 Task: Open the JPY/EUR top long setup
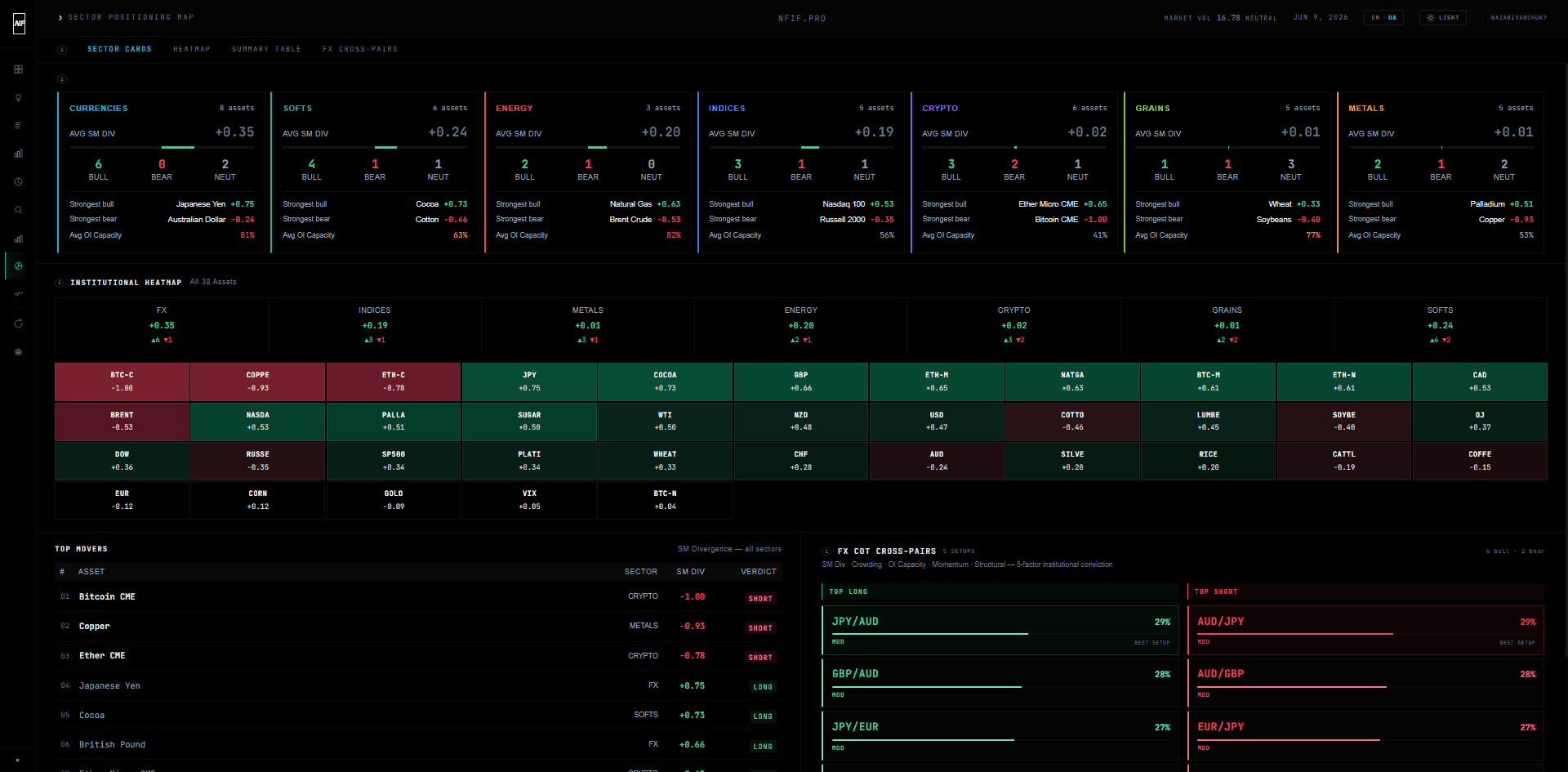tap(1000, 735)
